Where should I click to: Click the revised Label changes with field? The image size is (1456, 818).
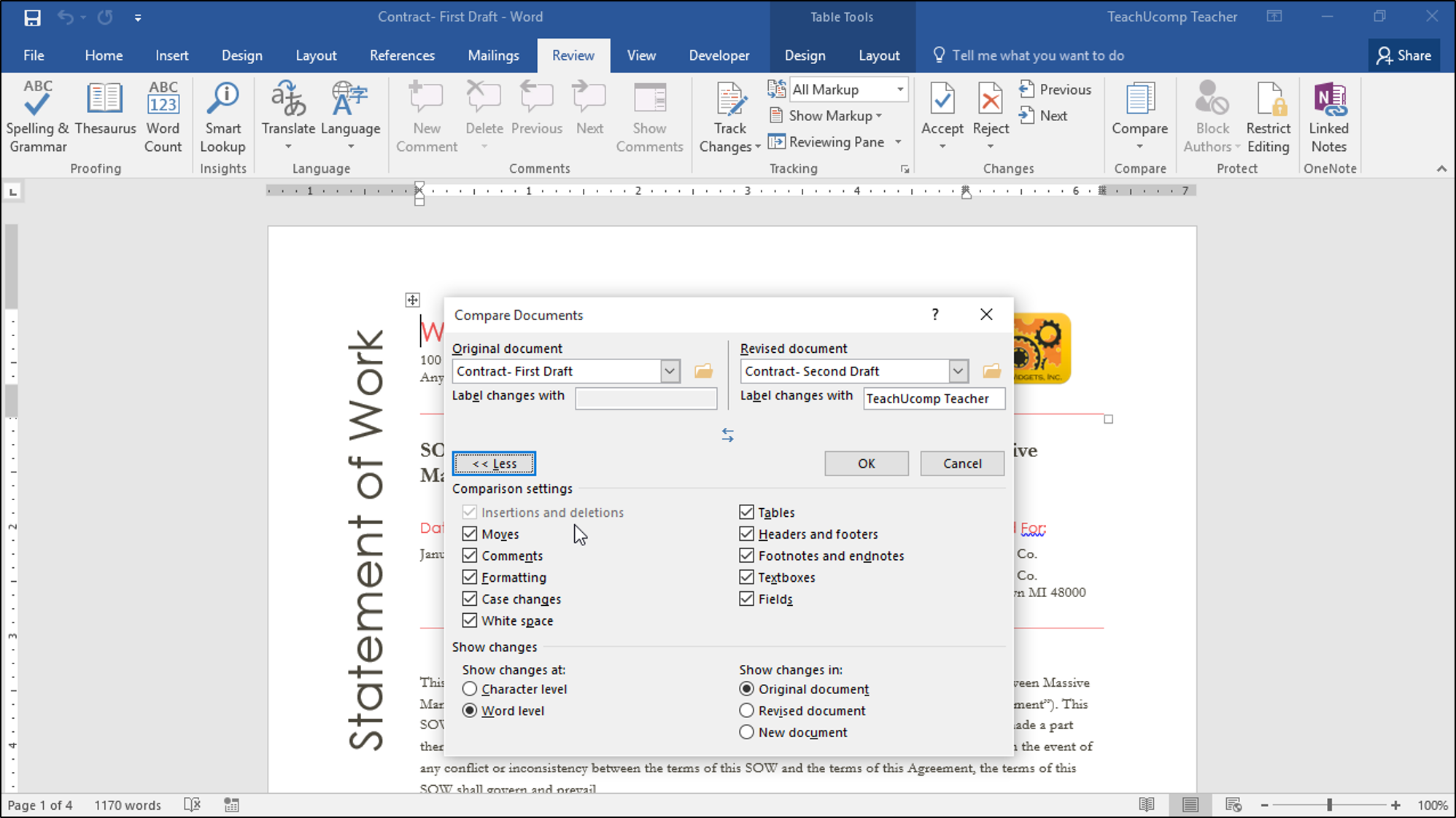[934, 399]
